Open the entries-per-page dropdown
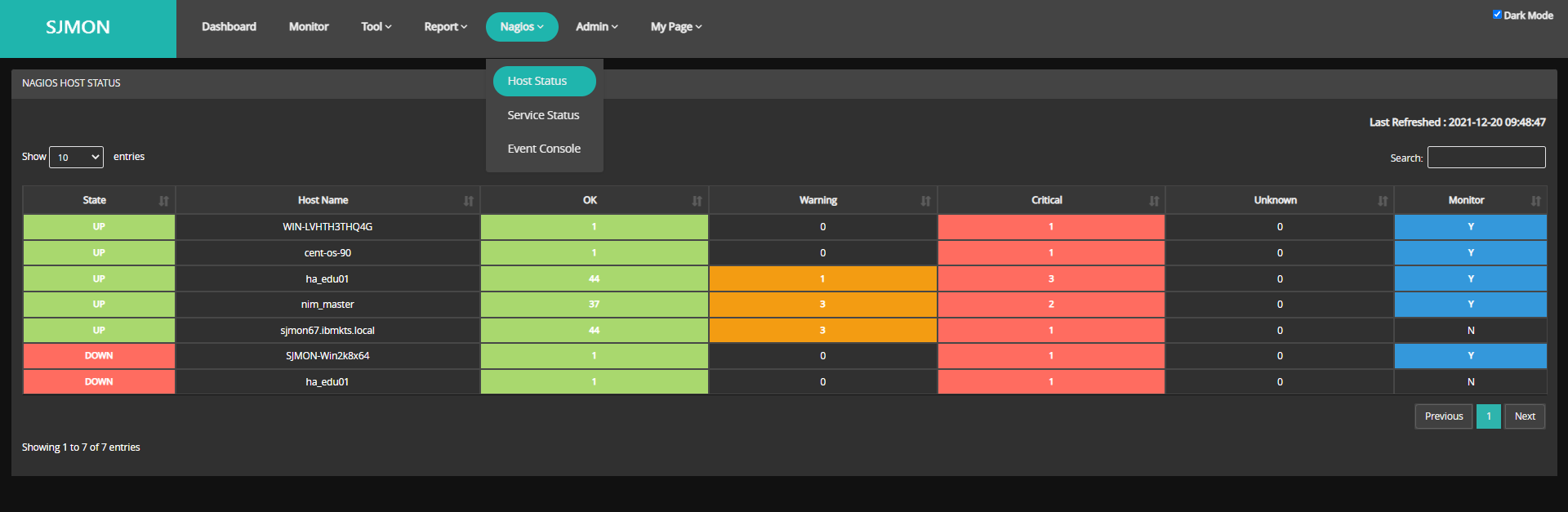This screenshot has width=1568, height=512. [76, 158]
